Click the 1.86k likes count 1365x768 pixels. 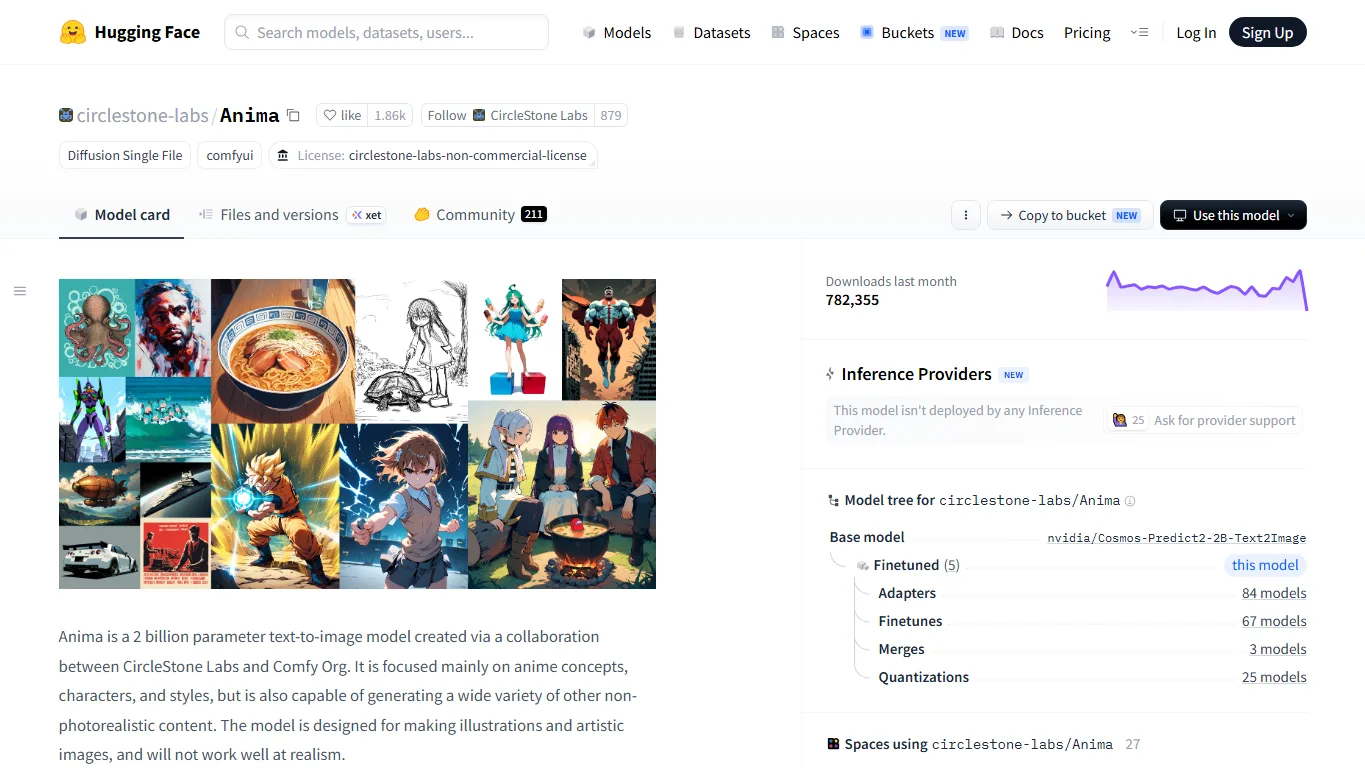click(x=390, y=115)
